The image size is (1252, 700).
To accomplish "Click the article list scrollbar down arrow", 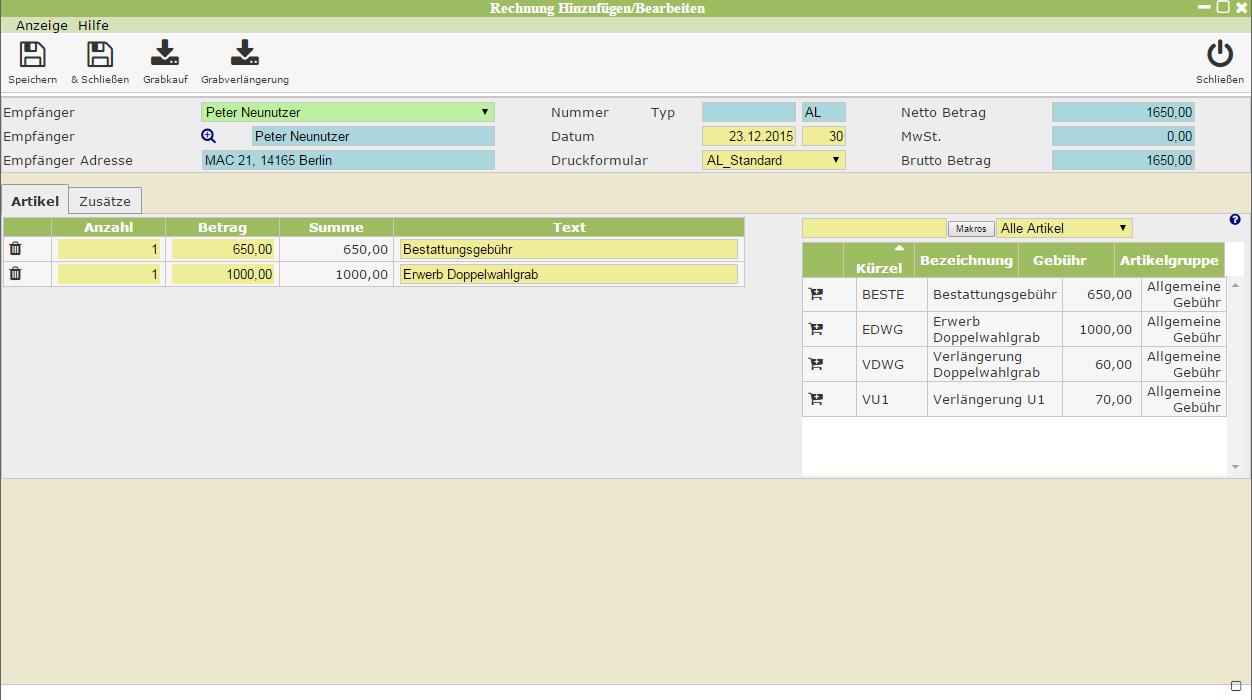I will [x=1236, y=467].
